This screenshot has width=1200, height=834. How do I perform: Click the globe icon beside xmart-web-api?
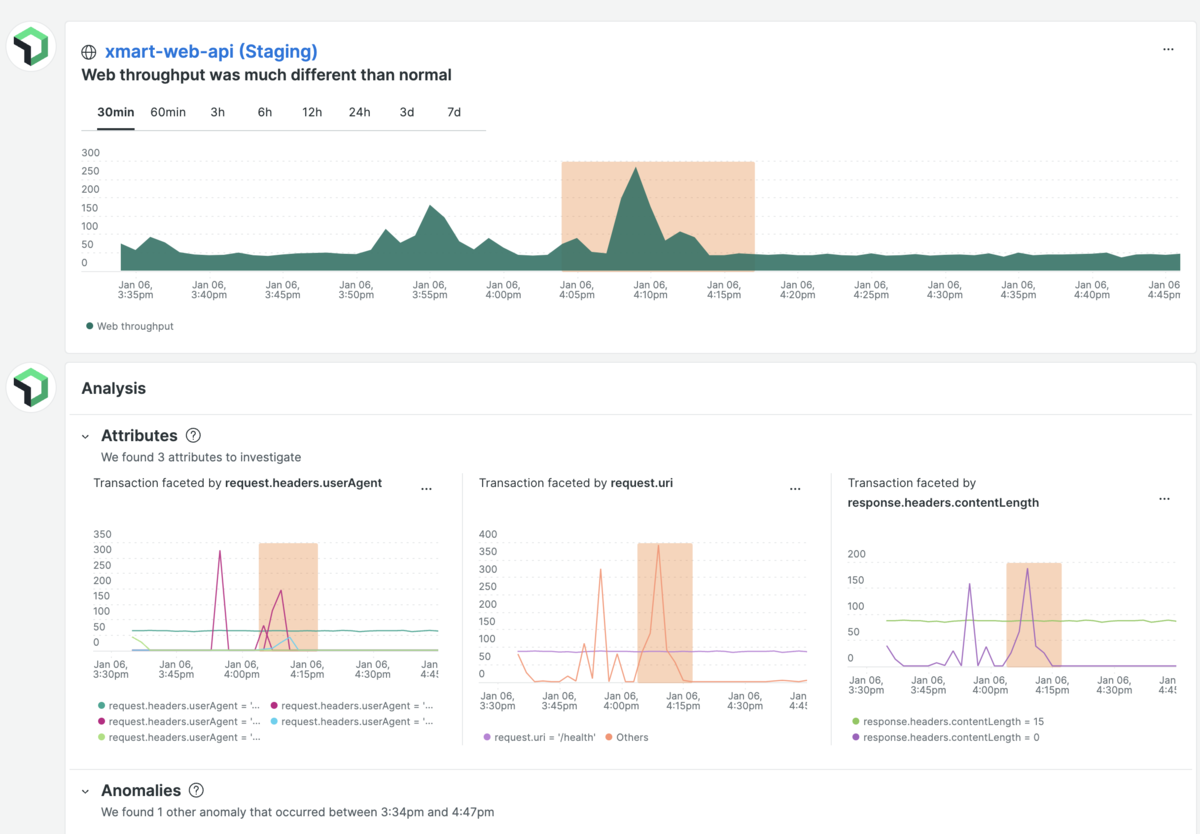[x=89, y=52]
